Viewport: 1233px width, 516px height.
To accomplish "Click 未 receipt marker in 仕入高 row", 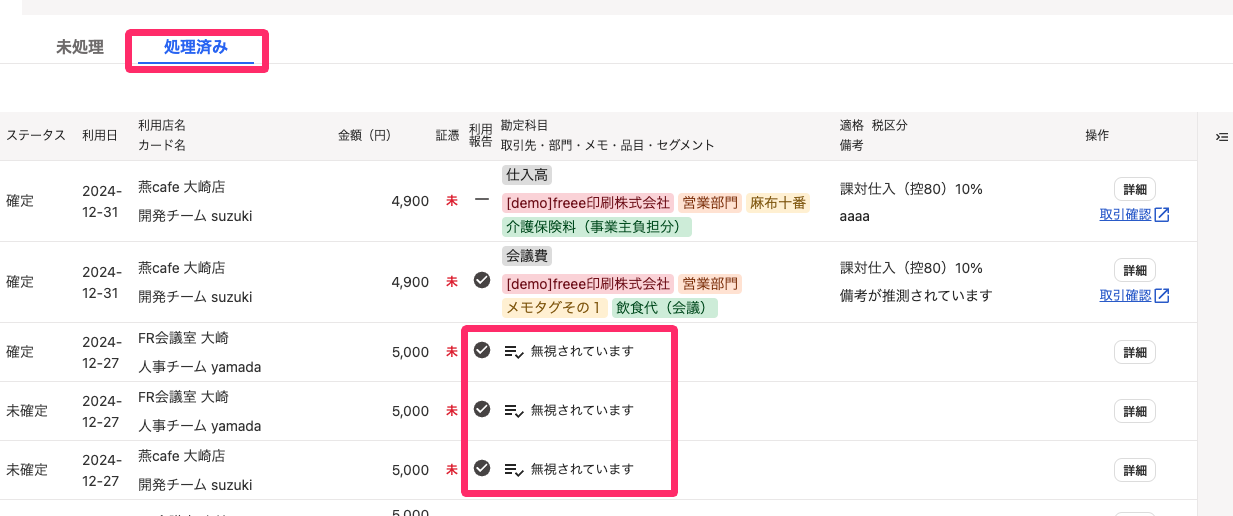I will click(x=451, y=201).
